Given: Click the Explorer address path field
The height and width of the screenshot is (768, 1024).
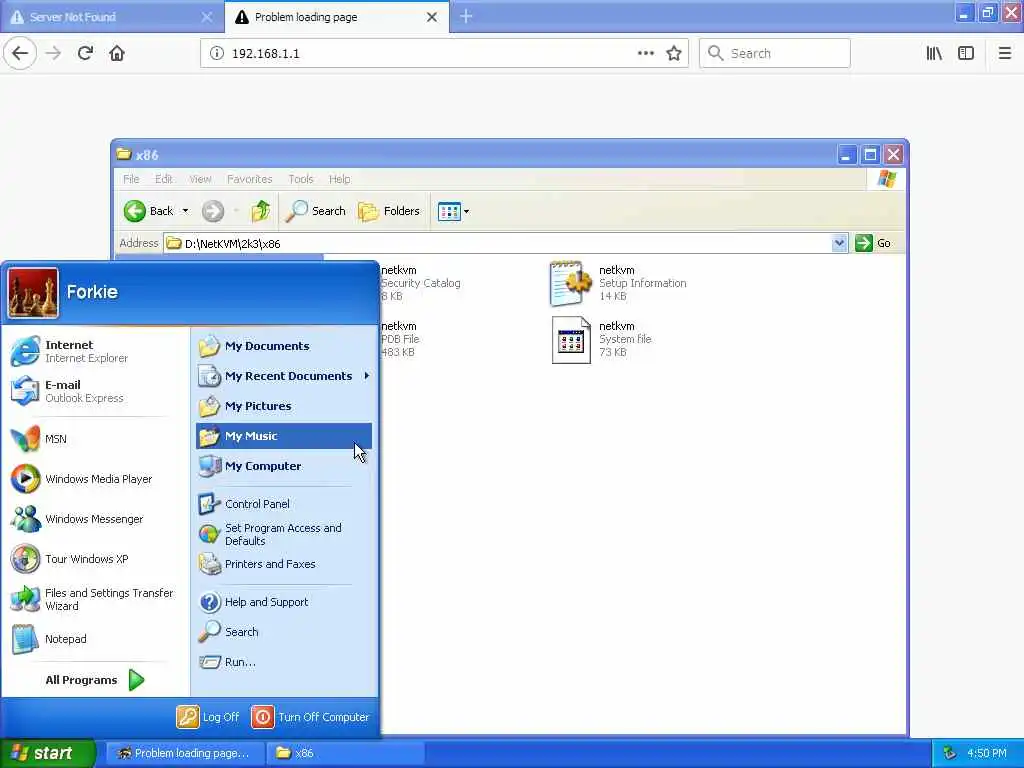Looking at the screenshot, I should [498, 243].
